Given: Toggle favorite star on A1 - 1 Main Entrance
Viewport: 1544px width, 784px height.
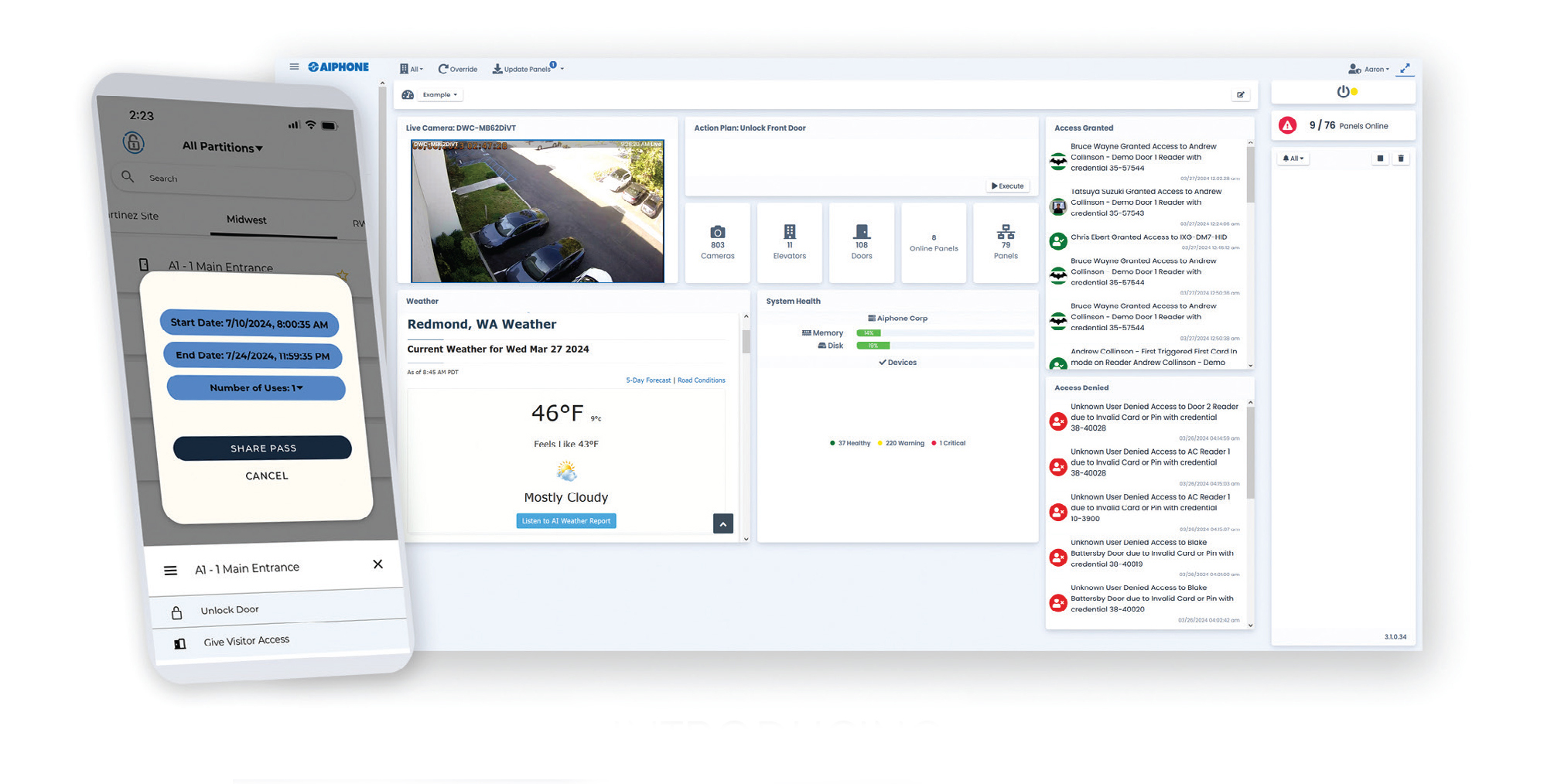Looking at the screenshot, I should point(342,275).
